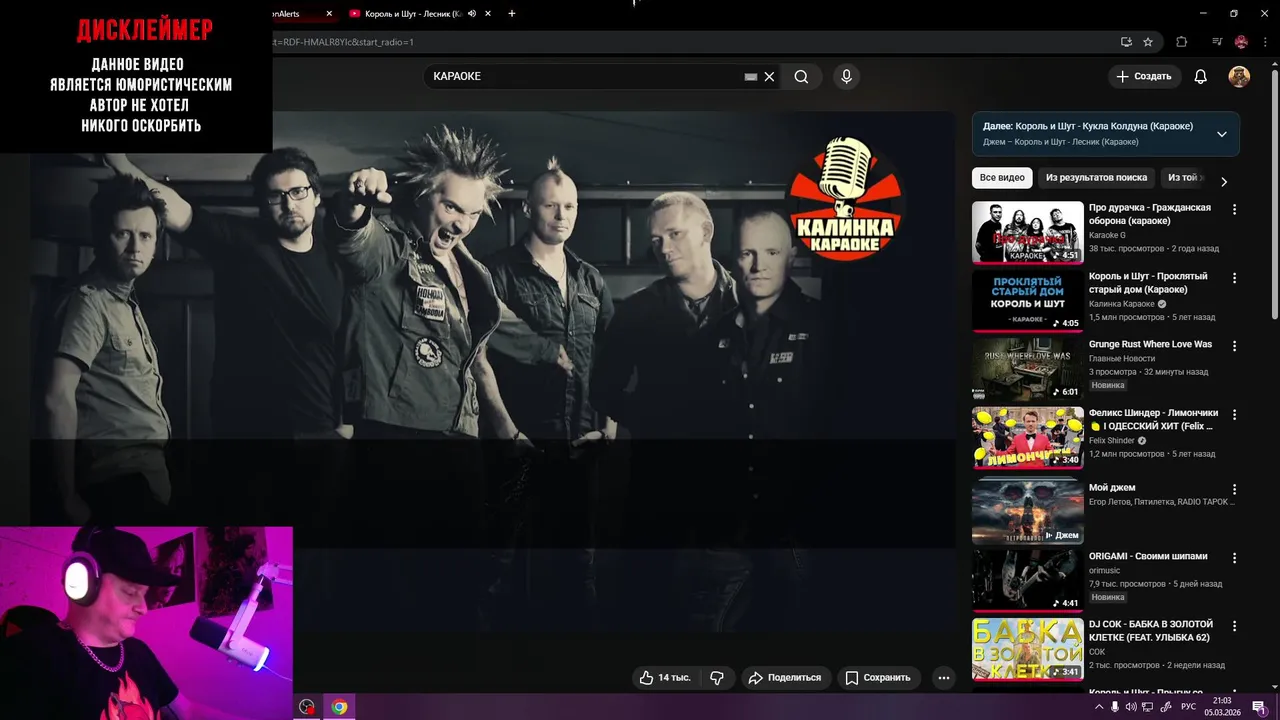The height and width of the screenshot is (720, 1280).
Task: Open the Chrome three-dot menu
Action: click(1265, 42)
